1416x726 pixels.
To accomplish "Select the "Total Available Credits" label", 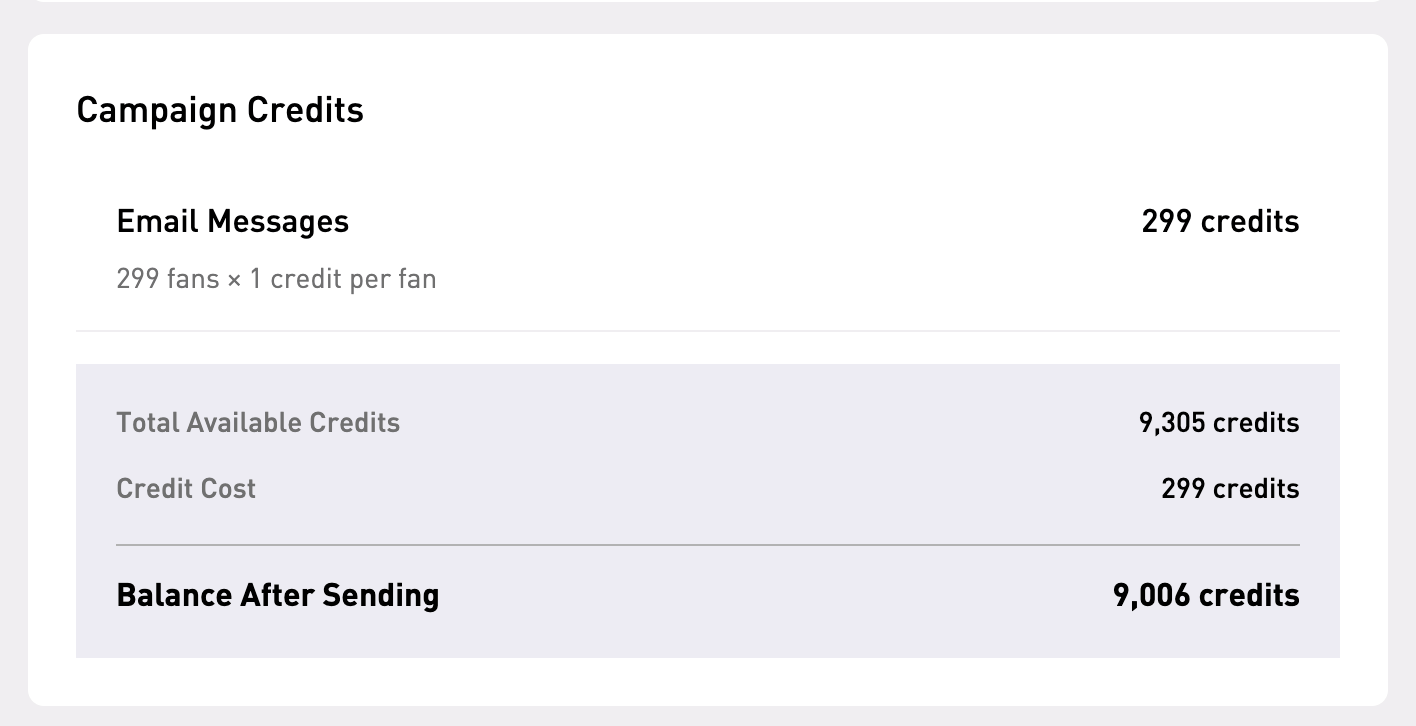I will [x=258, y=423].
